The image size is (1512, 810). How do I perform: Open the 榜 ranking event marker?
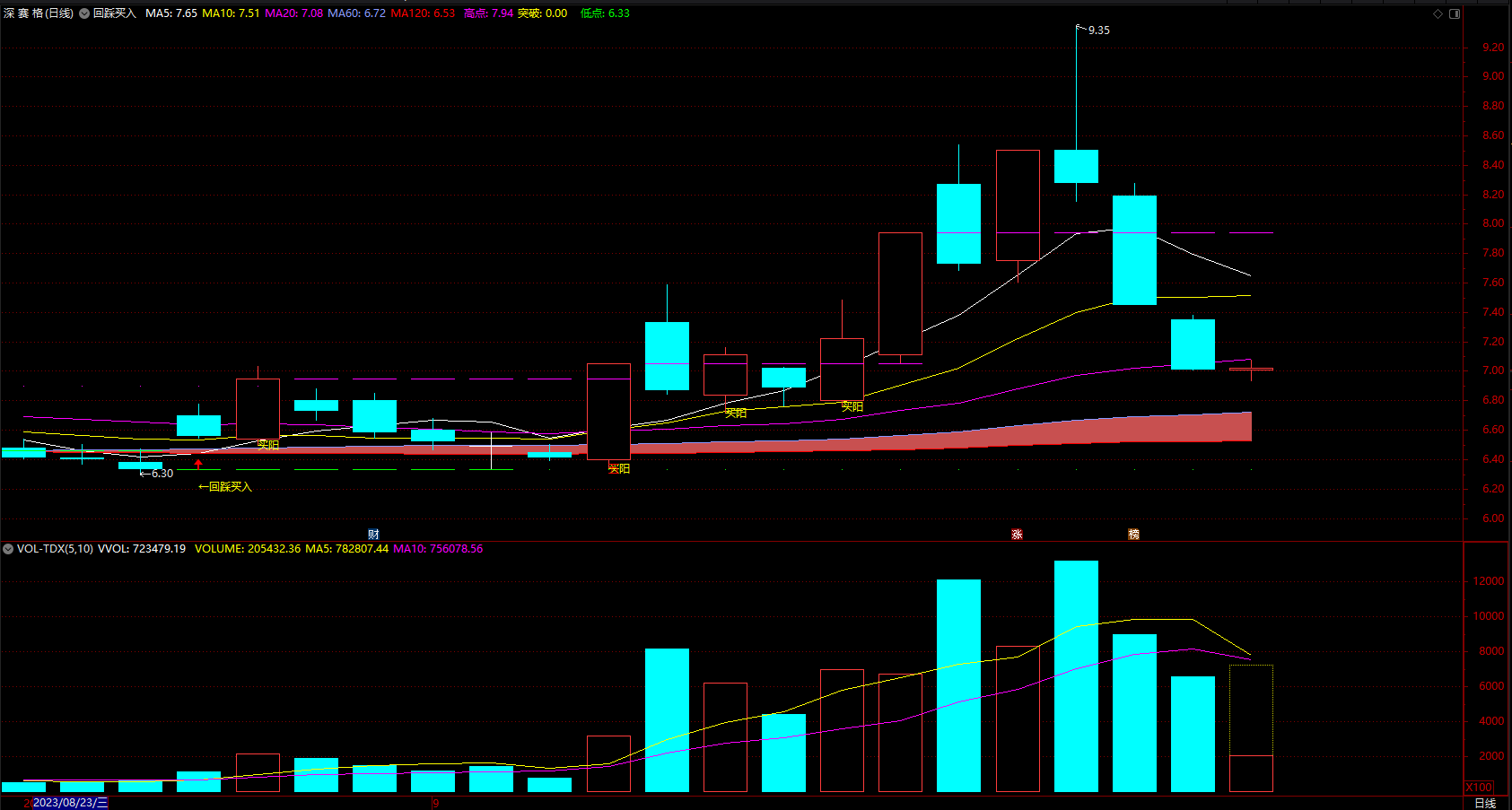click(x=1133, y=535)
